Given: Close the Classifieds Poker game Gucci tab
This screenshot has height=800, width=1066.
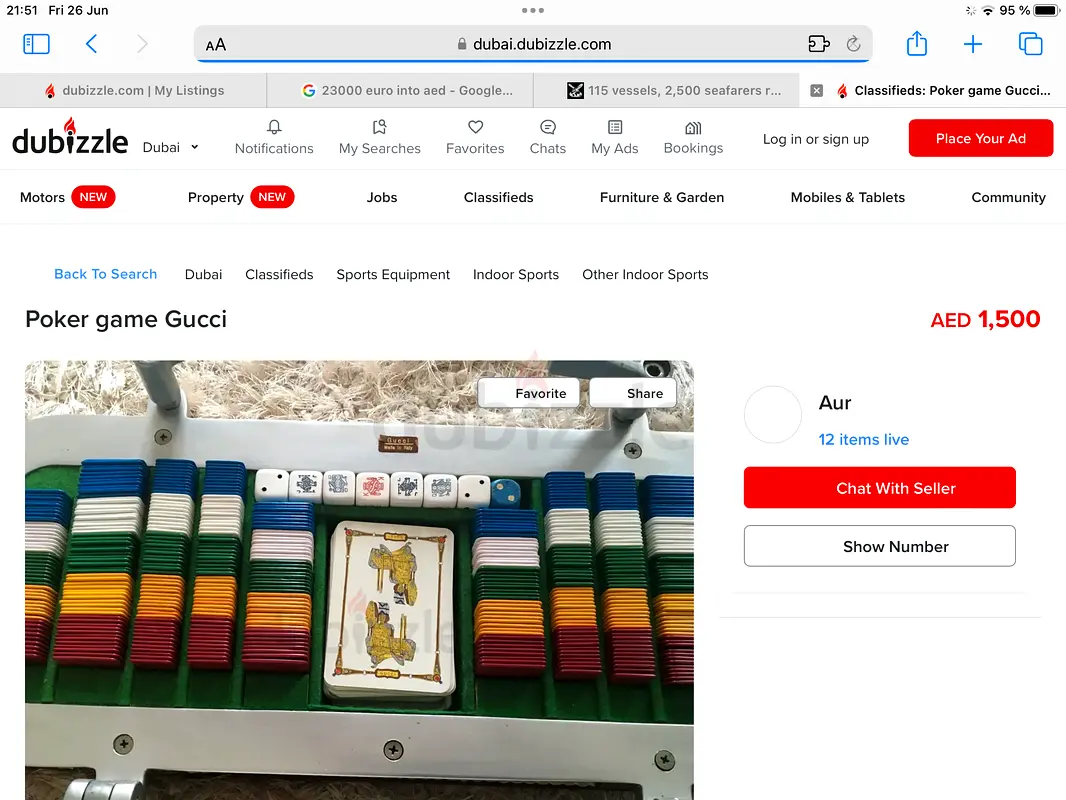Looking at the screenshot, I should [817, 90].
